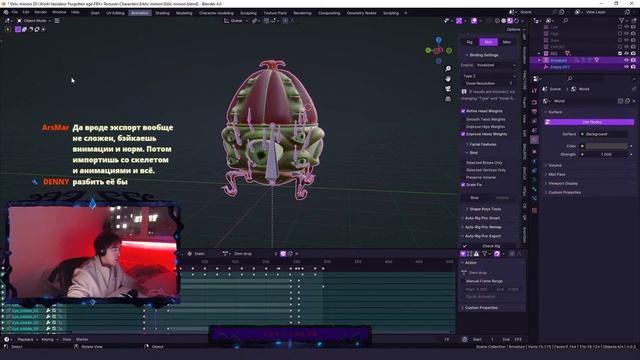
Task: Toggle Preserve Volume checkbox
Action: (x=463, y=177)
